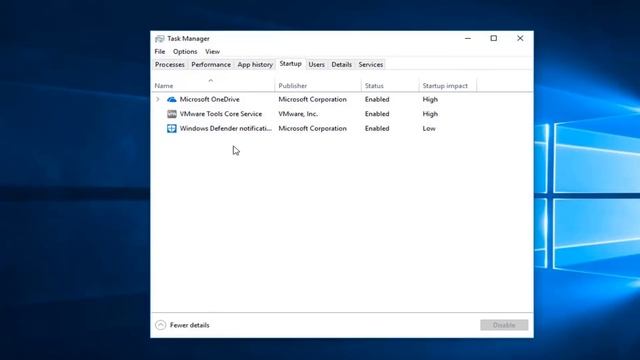Image resolution: width=640 pixels, height=360 pixels.
Task: Select the Windows Defender notification entry name
Action: pyautogui.click(x=226, y=128)
